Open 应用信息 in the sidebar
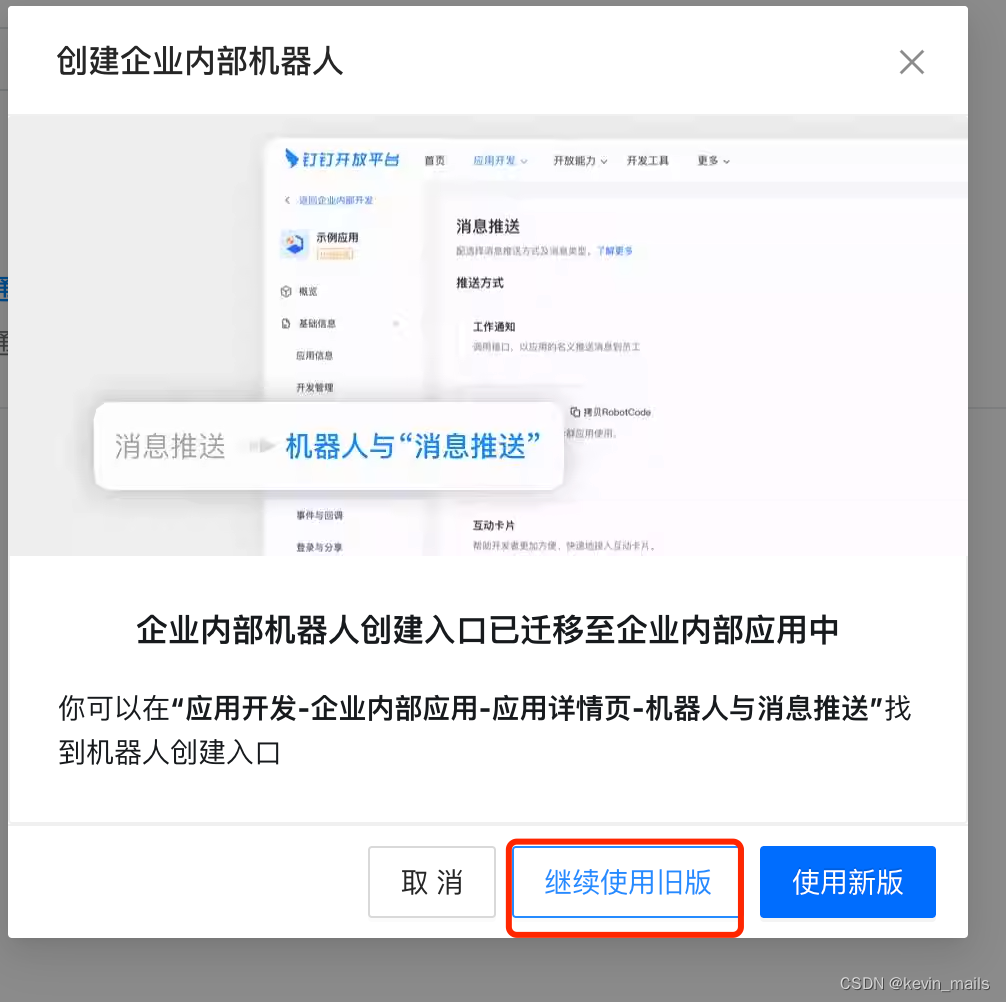Screen dimensions: 1006x1002 314,355
